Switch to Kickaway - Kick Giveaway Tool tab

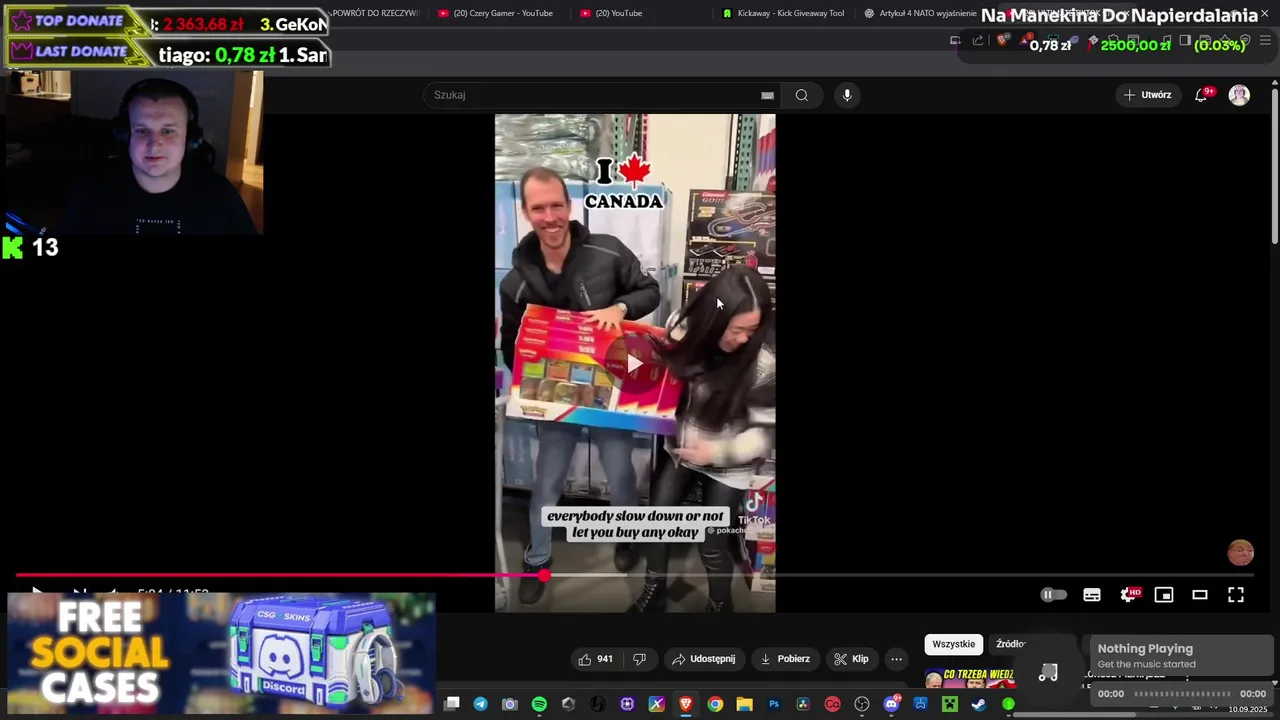click(x=783, y=13)
